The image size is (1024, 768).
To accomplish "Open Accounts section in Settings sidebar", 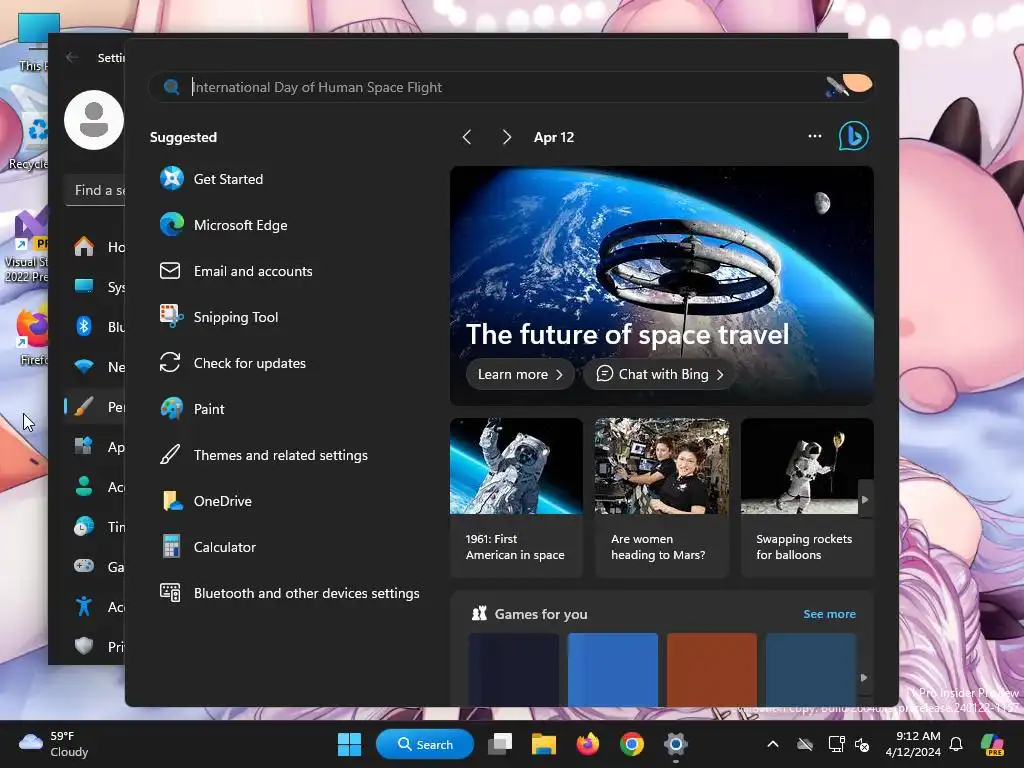I will coord(95,487).
